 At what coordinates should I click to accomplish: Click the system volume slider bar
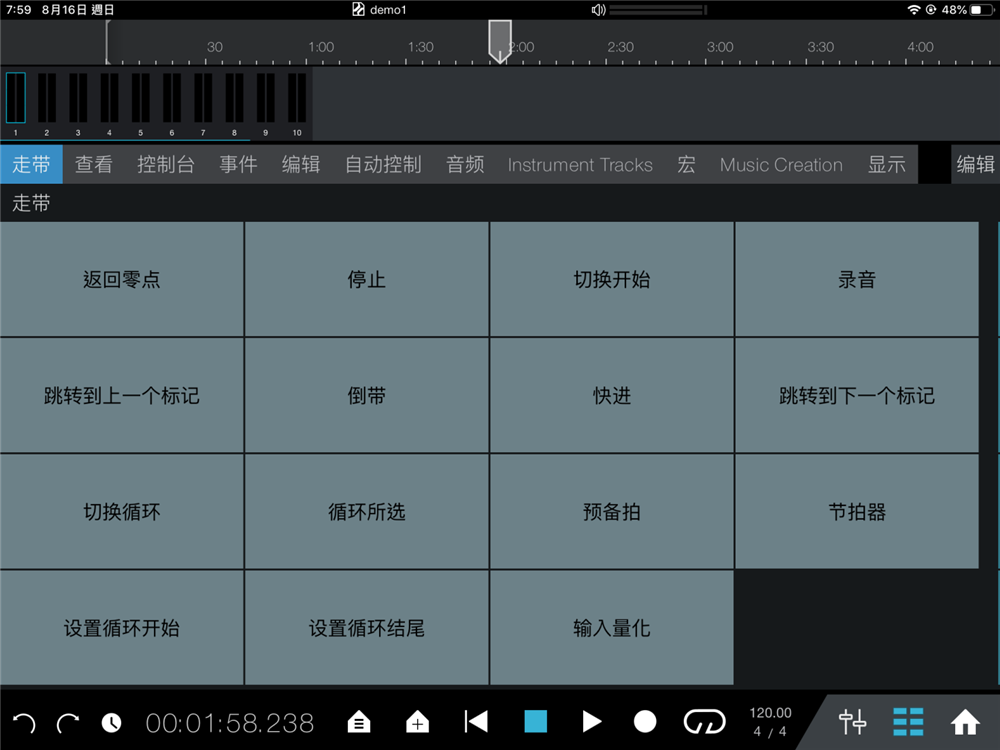[x=657, y=10]
